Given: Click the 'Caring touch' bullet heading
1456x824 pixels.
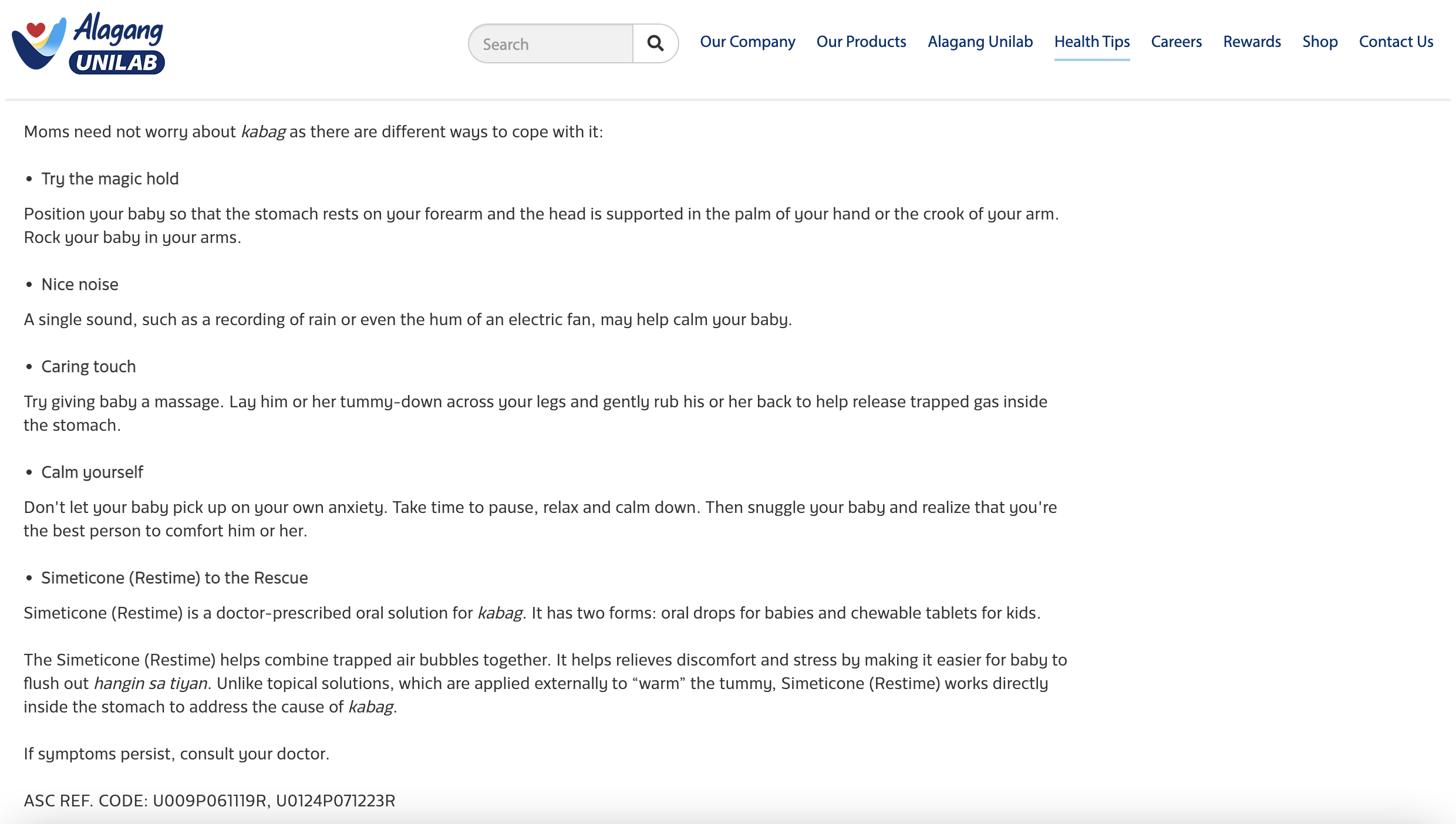Looking at the screenshot, I should (89, 366).
